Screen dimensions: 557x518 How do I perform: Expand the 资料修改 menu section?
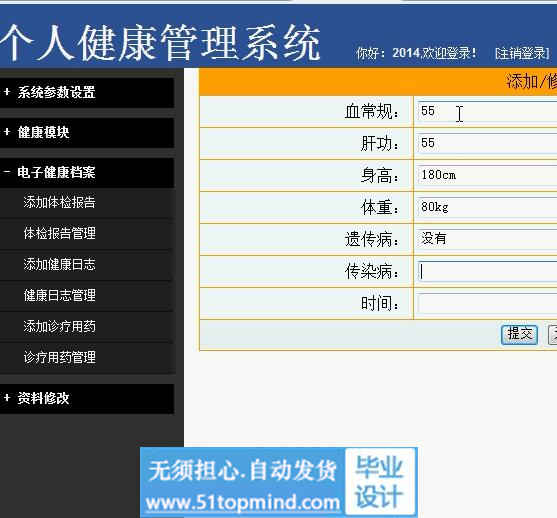[x=87, y=398]
